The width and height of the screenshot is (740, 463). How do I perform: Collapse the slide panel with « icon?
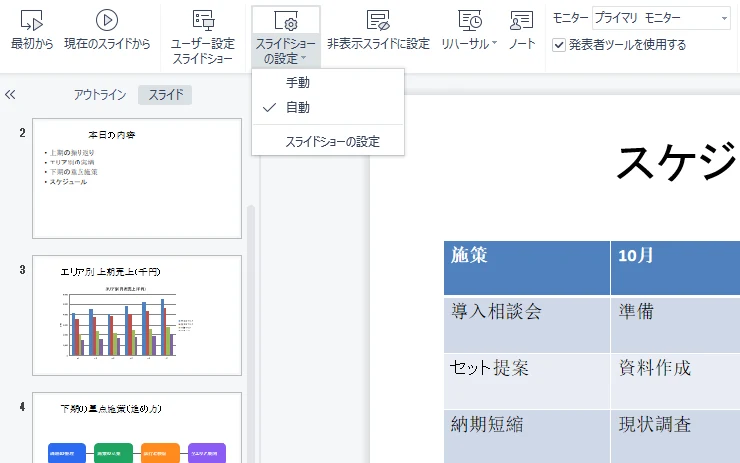click(10, 95)
